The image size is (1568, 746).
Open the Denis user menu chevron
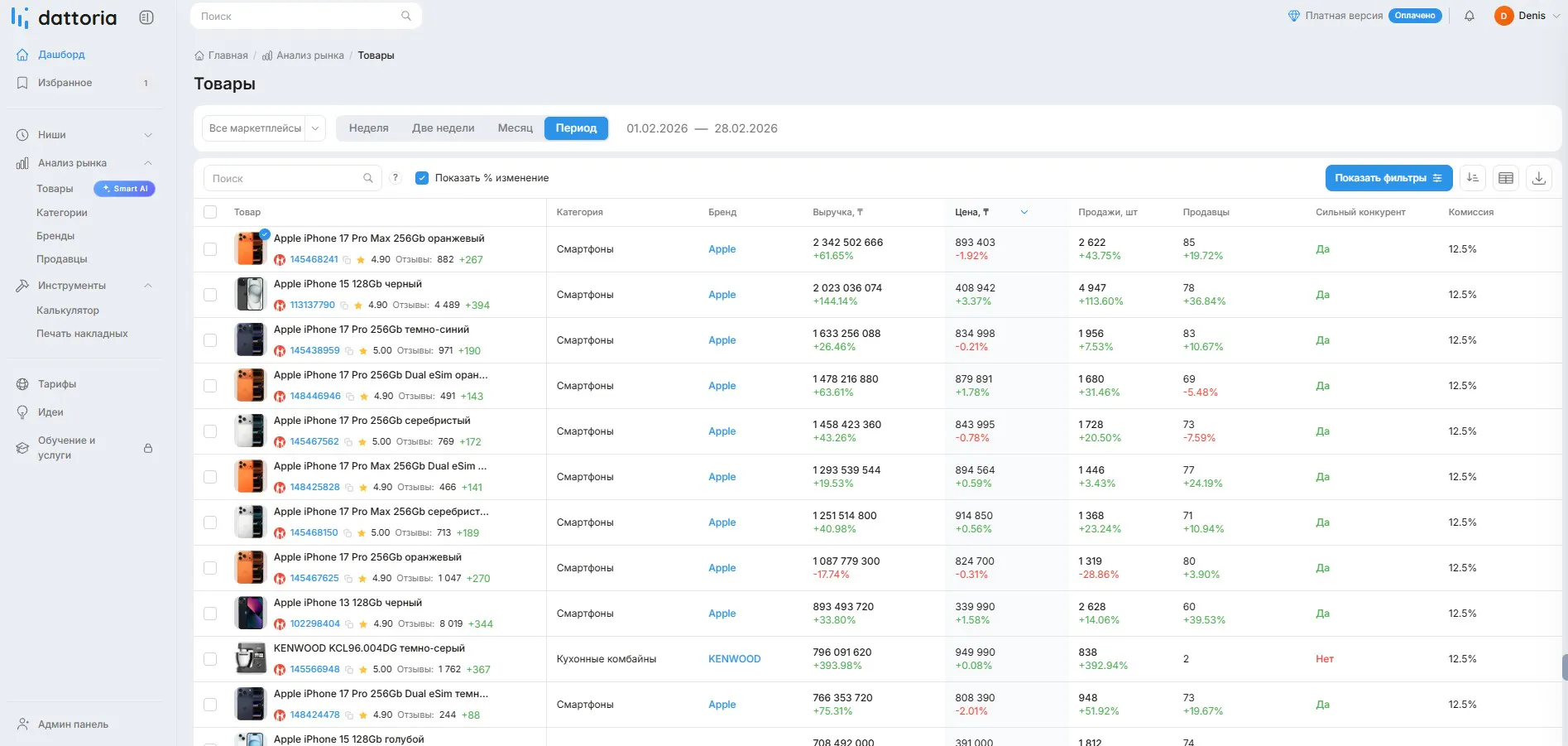click(1556, 16)
